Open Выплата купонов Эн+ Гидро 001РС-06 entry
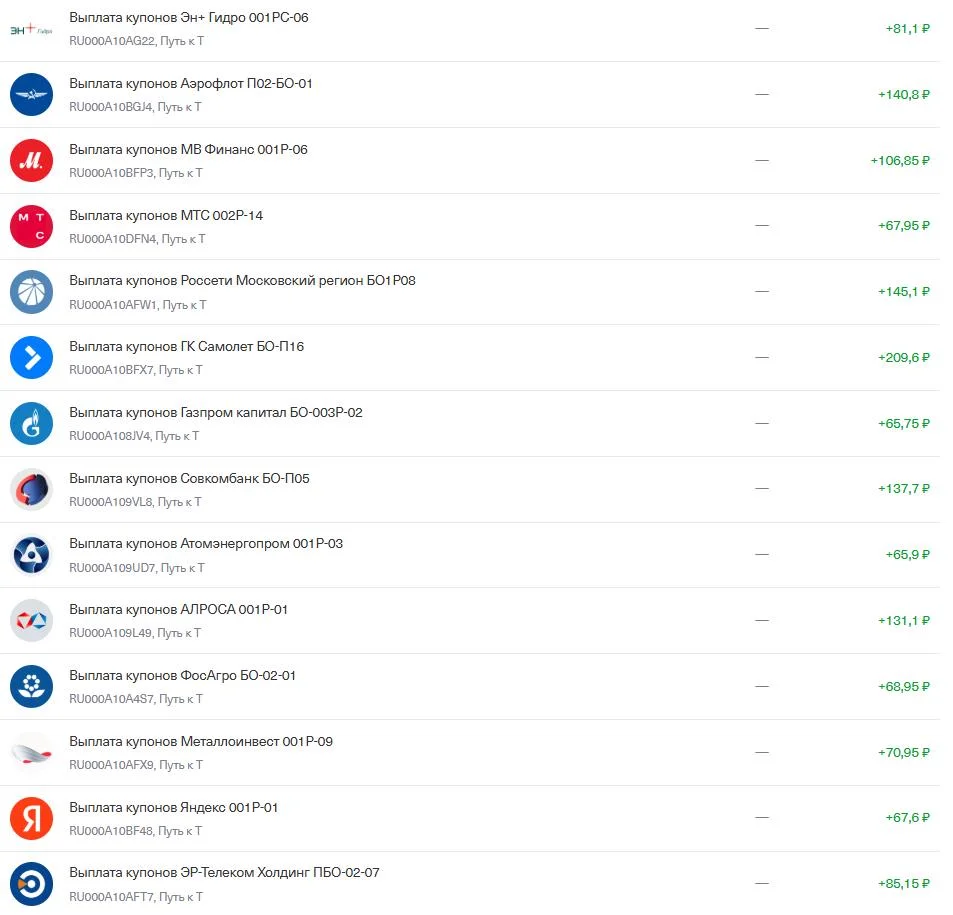The height and width of the screenshot is (915, 953). coord(189,18)
